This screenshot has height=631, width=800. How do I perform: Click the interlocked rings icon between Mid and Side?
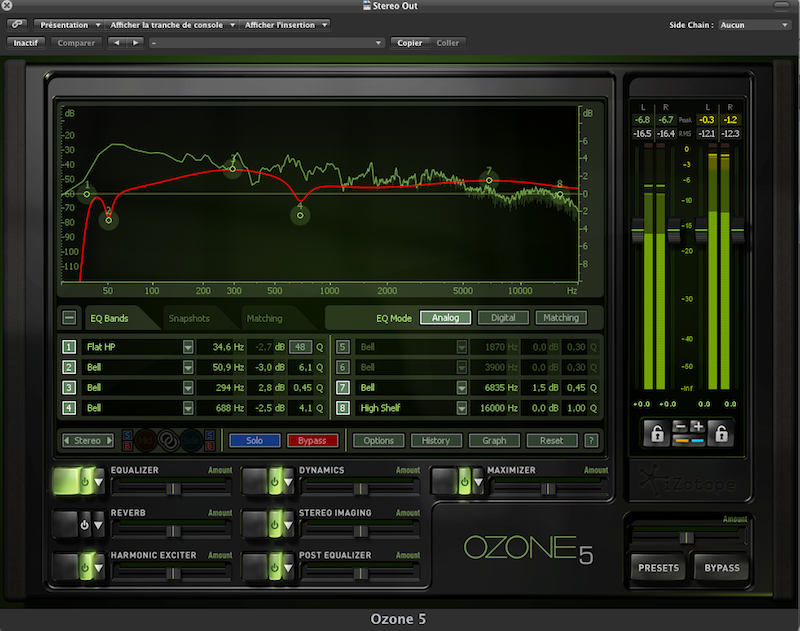pos(168,441)
